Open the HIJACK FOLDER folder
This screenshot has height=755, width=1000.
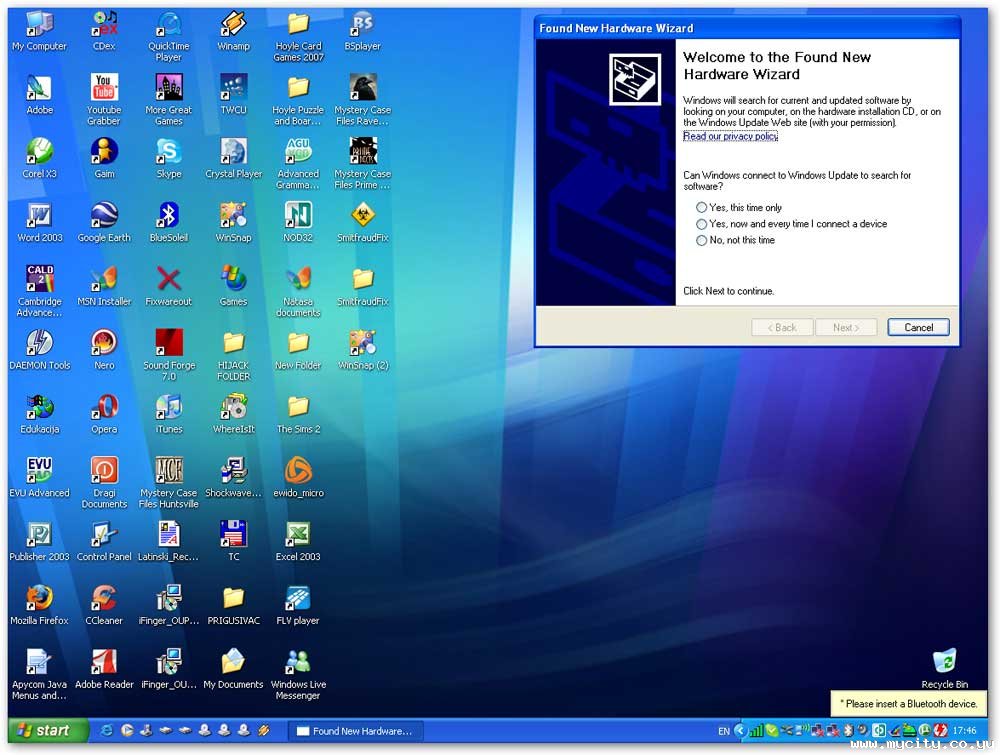tap(233, 355)
